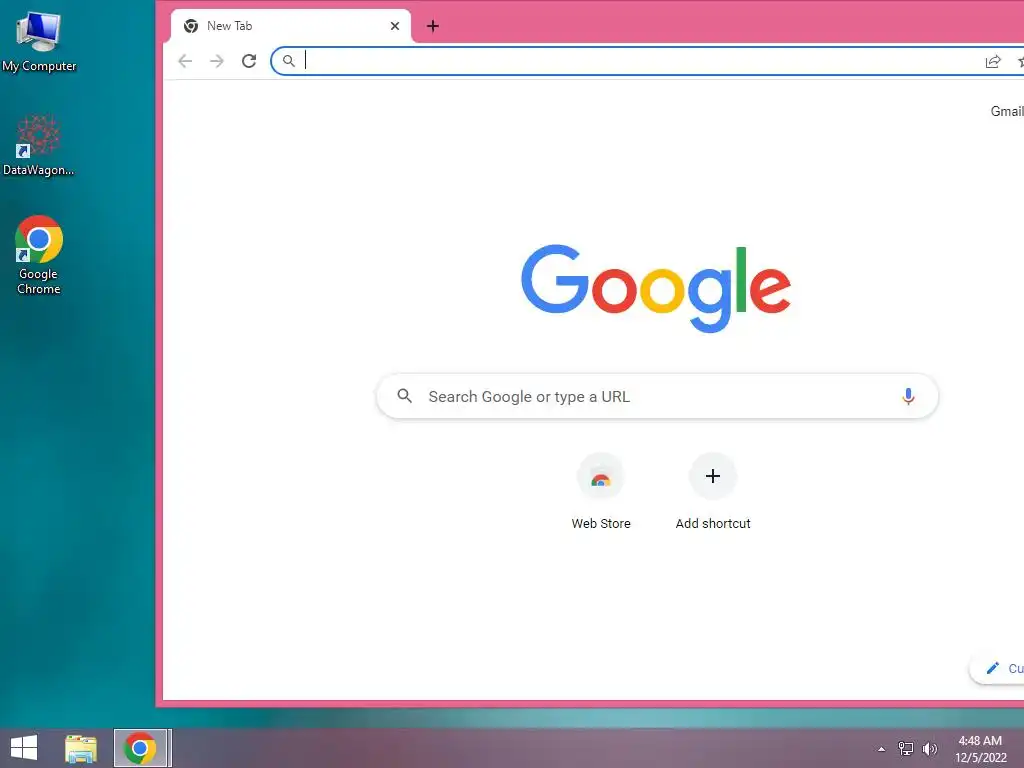The height and width of the screenshot is (768, 1024).
Task: Click the Customize Chrome pencil button
Action: point(997,668)
